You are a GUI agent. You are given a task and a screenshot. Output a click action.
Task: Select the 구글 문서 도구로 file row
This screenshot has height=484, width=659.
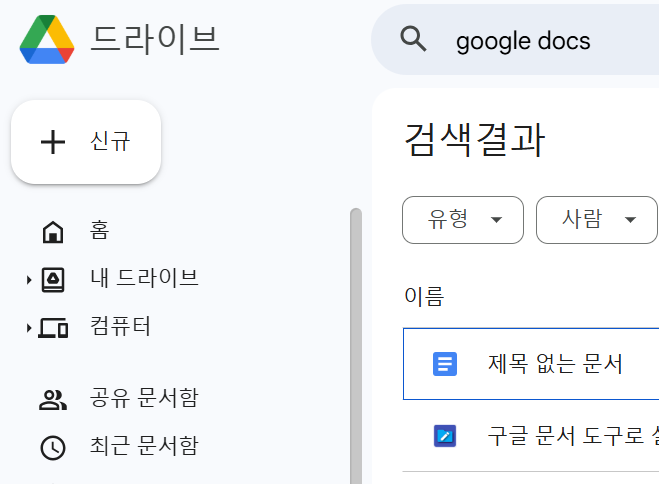tap(531, 436)
